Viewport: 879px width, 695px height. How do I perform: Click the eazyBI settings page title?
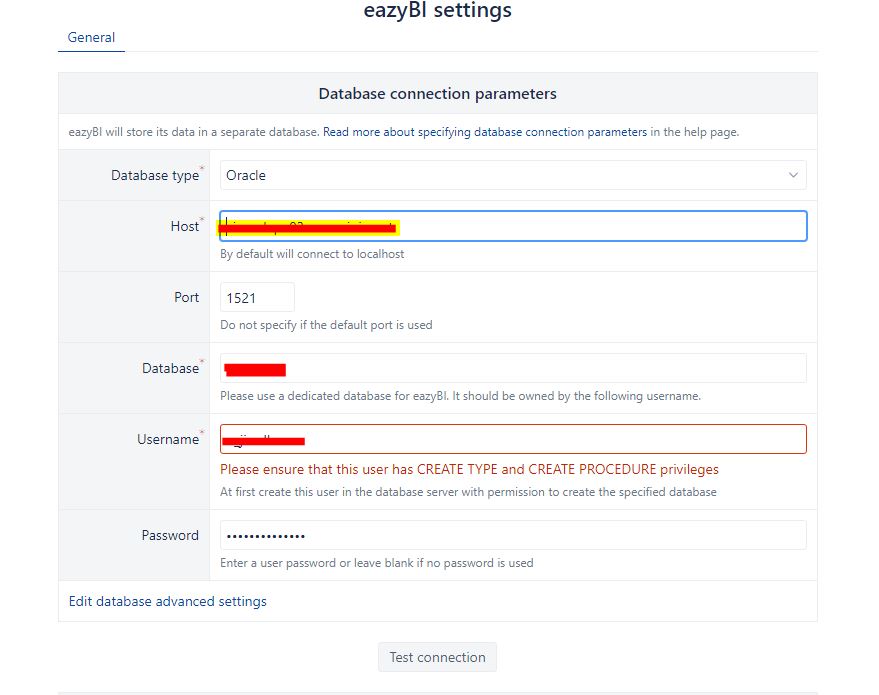(437, 10)
